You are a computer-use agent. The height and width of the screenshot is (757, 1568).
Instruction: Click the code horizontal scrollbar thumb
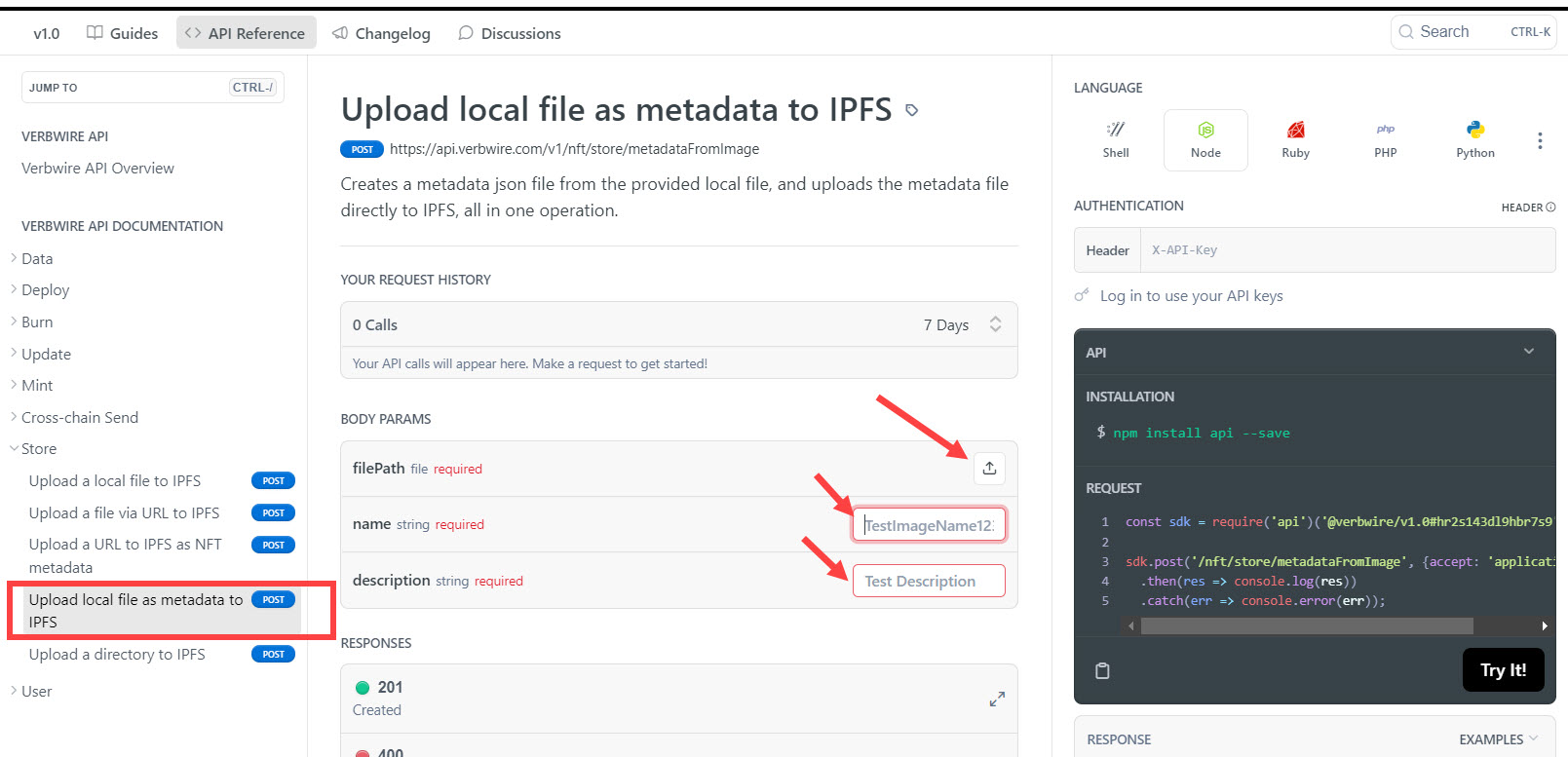pos(1307,625)
